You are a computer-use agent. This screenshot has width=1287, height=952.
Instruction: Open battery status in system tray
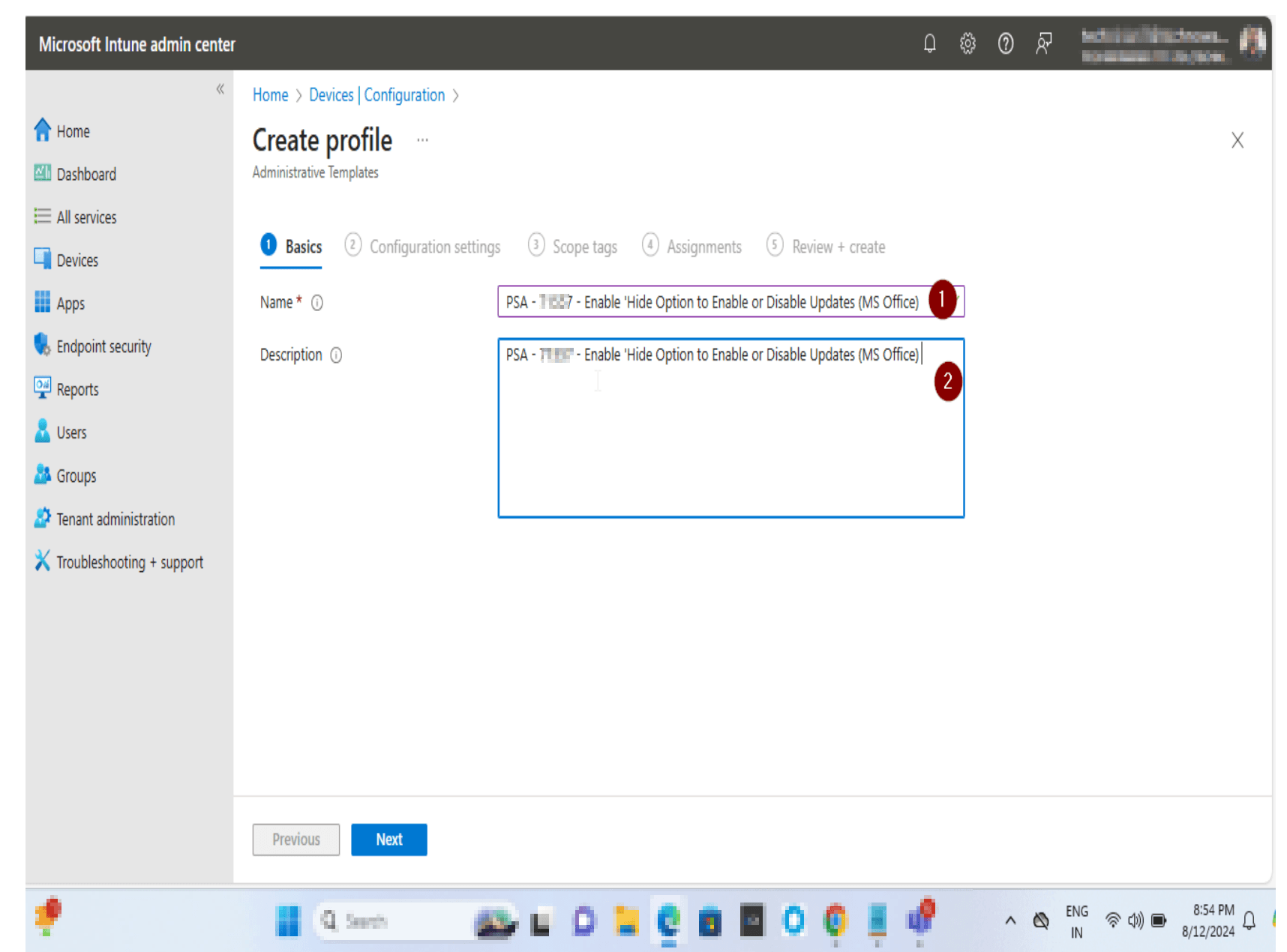(x=1159, y=921)
